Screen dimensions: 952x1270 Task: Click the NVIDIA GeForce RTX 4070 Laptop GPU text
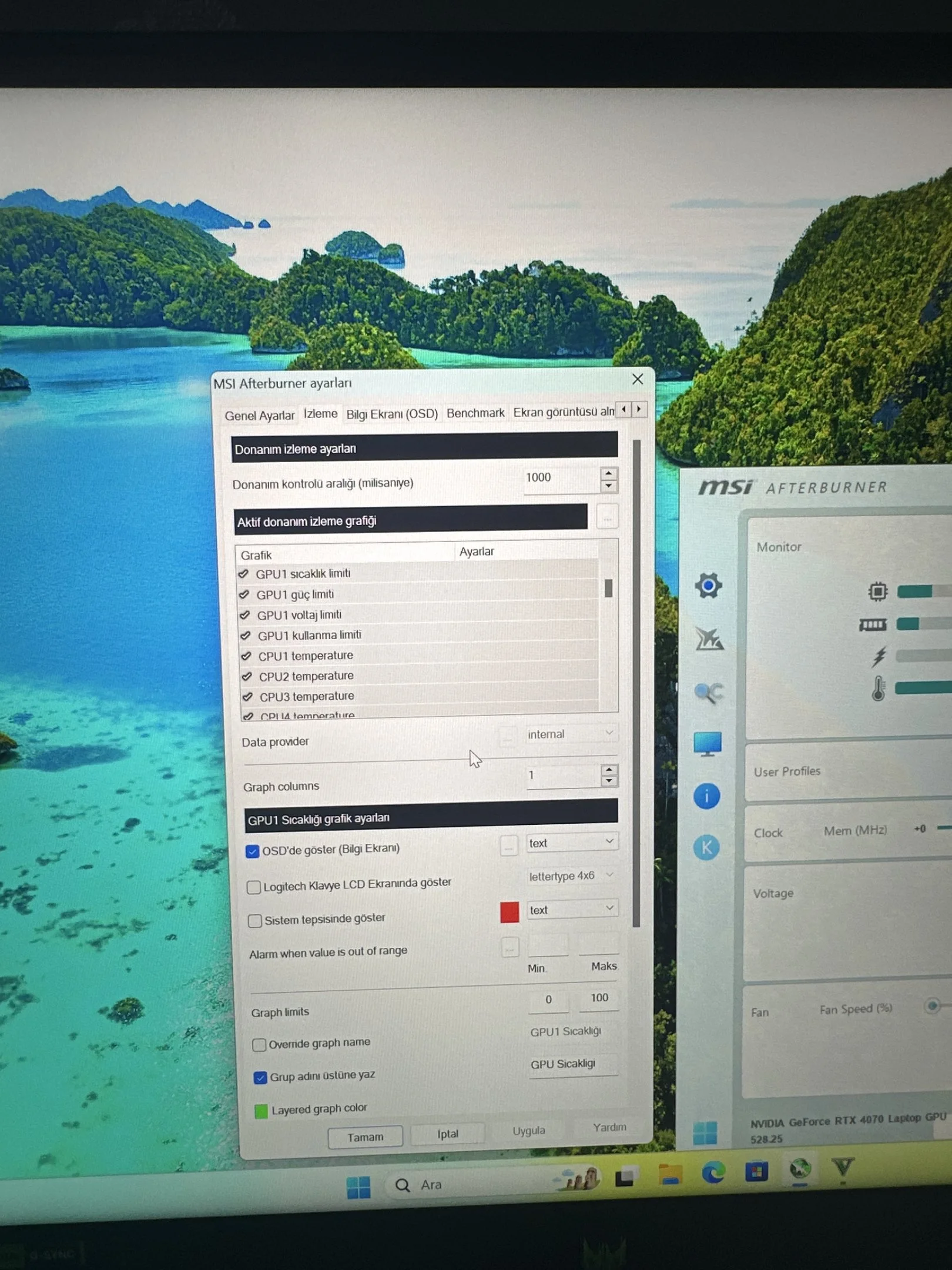point(848,1120)
